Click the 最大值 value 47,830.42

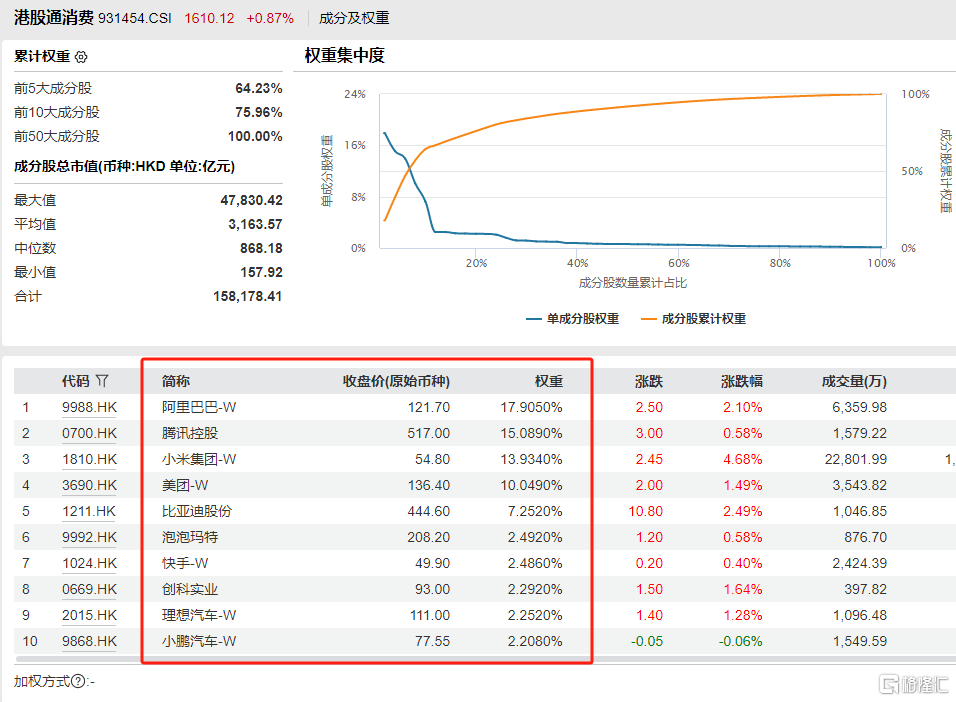click(x=251, y=201)
